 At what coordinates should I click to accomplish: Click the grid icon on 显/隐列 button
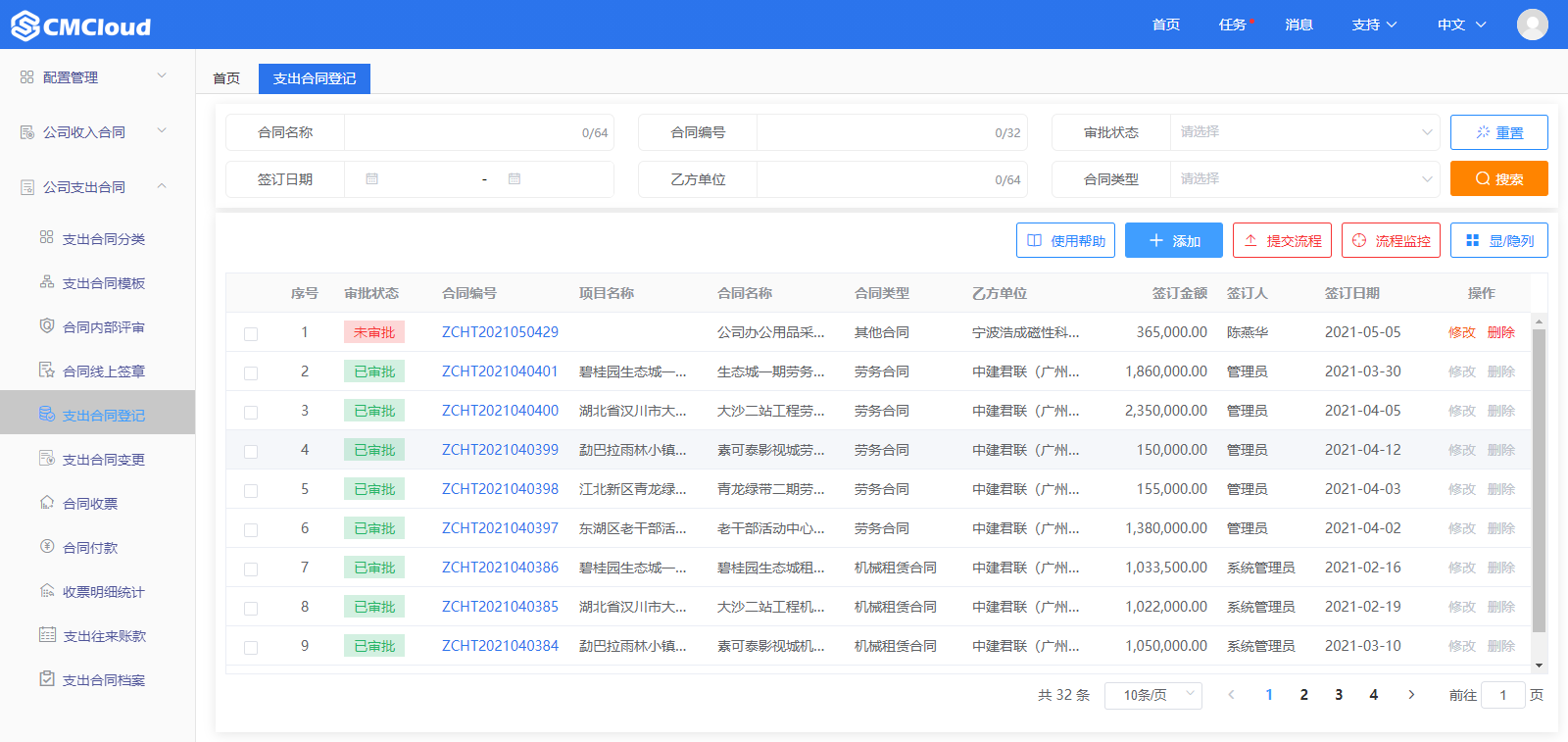[1472, 240]
